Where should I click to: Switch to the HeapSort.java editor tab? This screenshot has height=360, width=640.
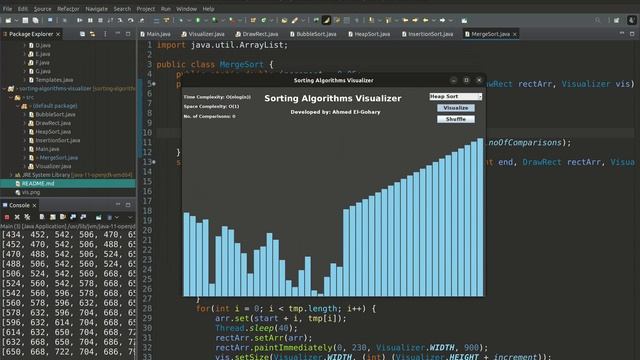tap(369, 34)
